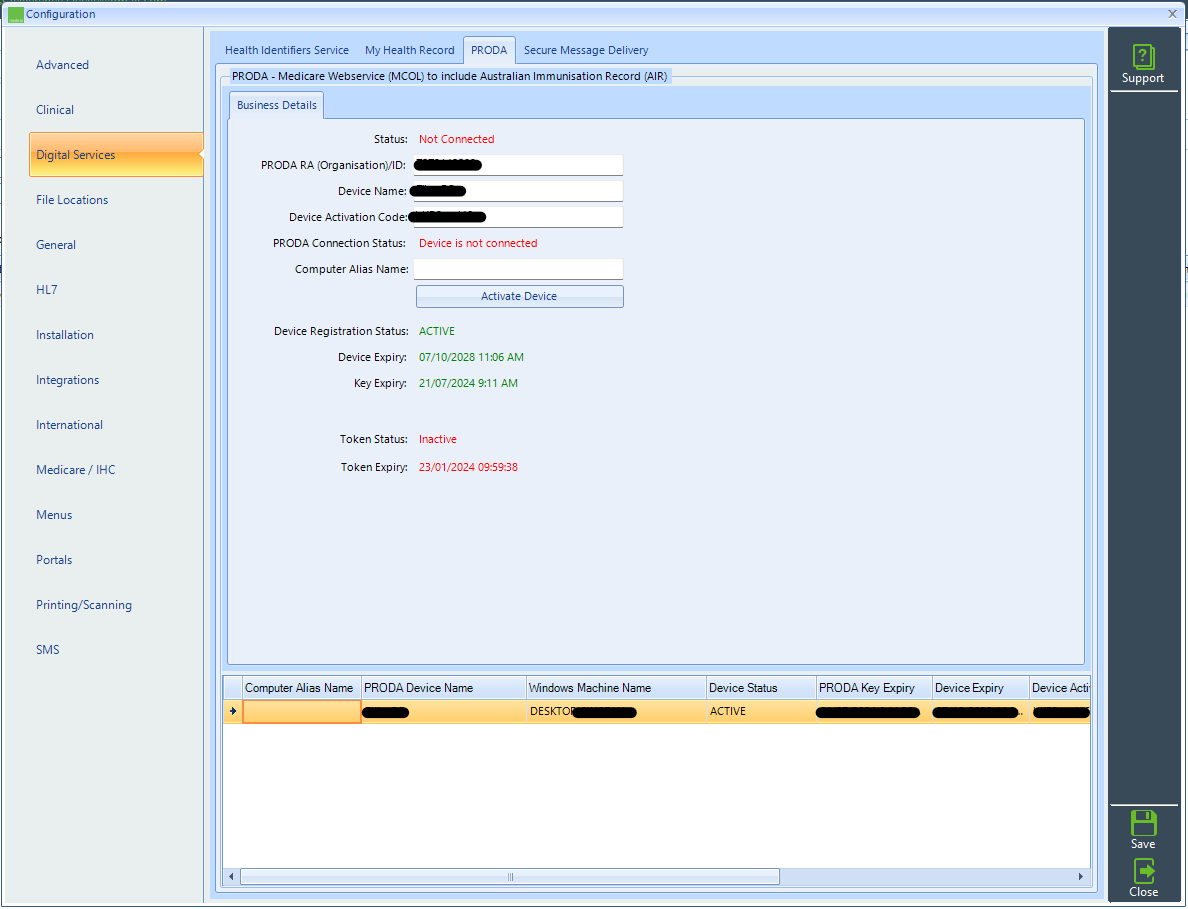
Task: Click the Key Expiry date 21/07/2024
Action: pyautogui.click(x=468, y=383)
